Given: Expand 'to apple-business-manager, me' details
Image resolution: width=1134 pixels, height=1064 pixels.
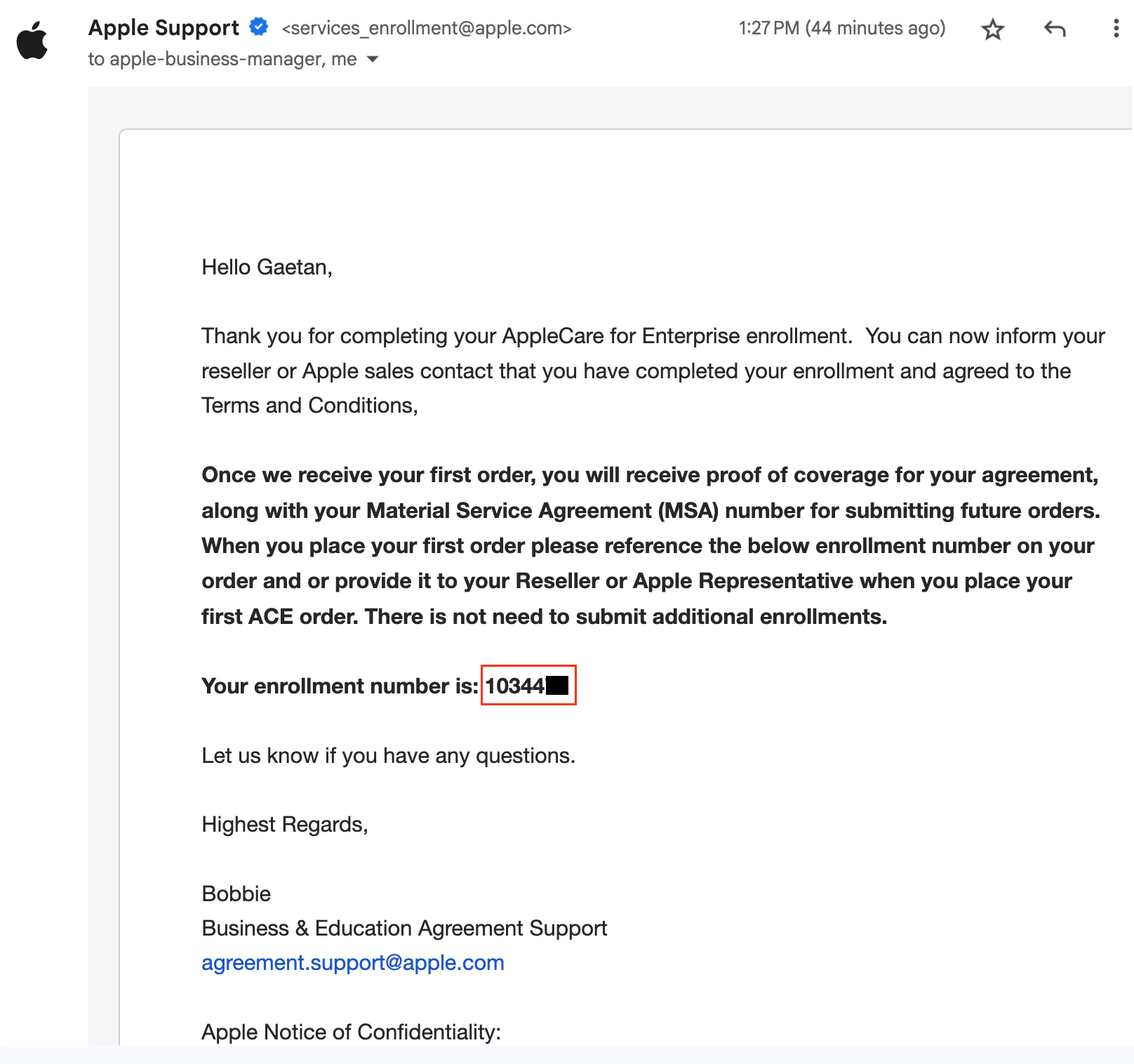Looking at the screenshot, I should (373, 60).
